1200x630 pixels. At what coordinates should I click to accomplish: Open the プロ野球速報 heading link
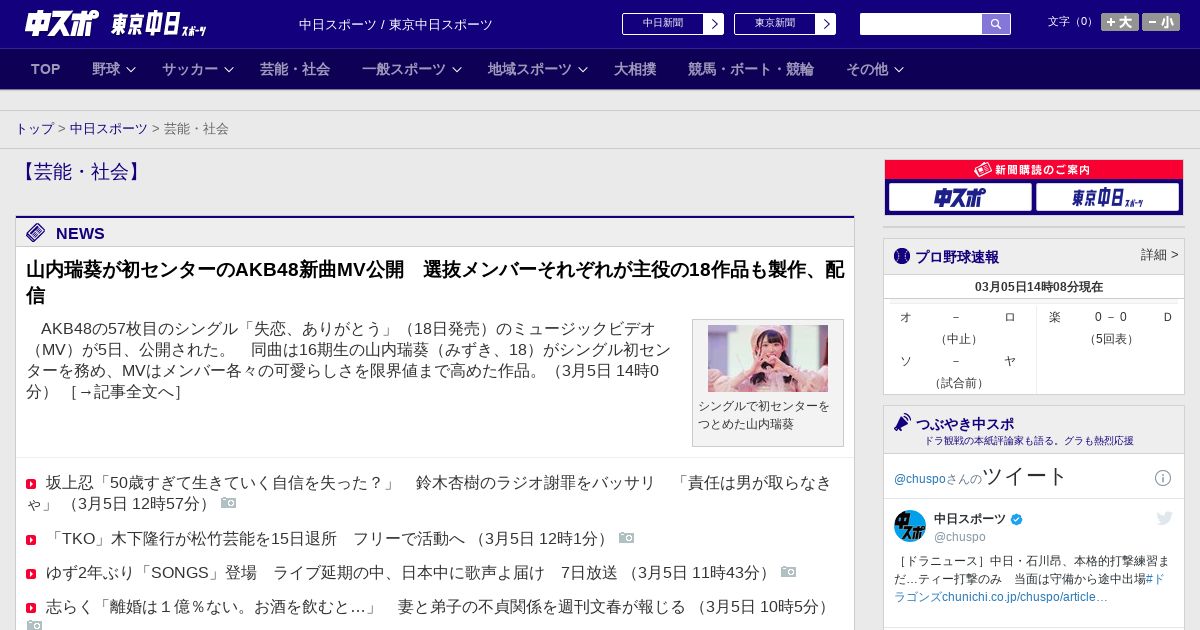957,257
